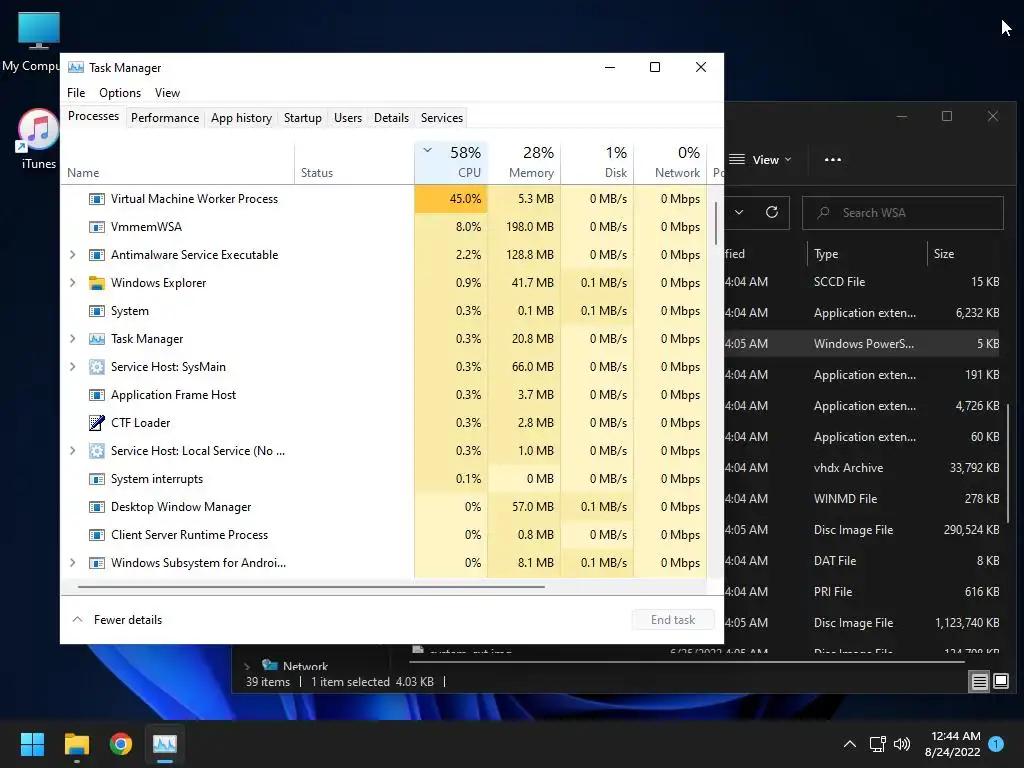Switch to the App history tab
Image resolution: width=1024 pixels, height=768 pixels.
241,118
